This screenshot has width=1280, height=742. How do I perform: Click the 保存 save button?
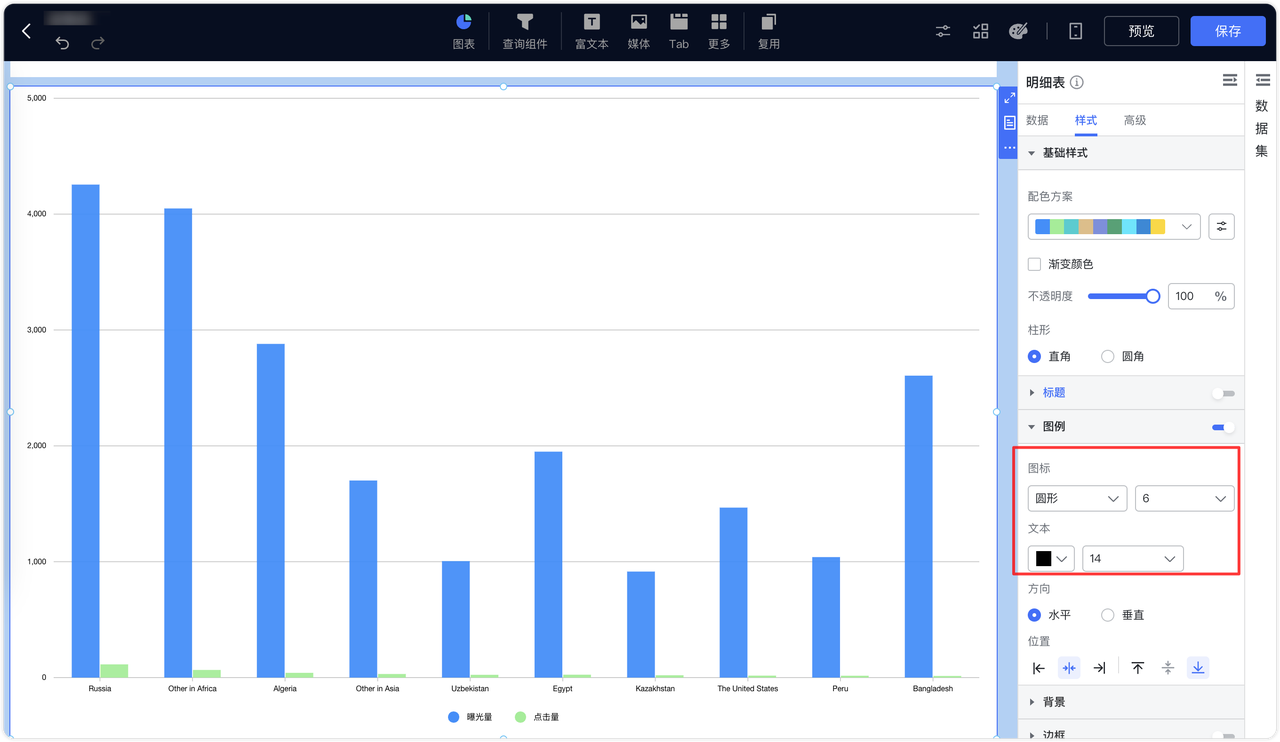pos(1228,31)
